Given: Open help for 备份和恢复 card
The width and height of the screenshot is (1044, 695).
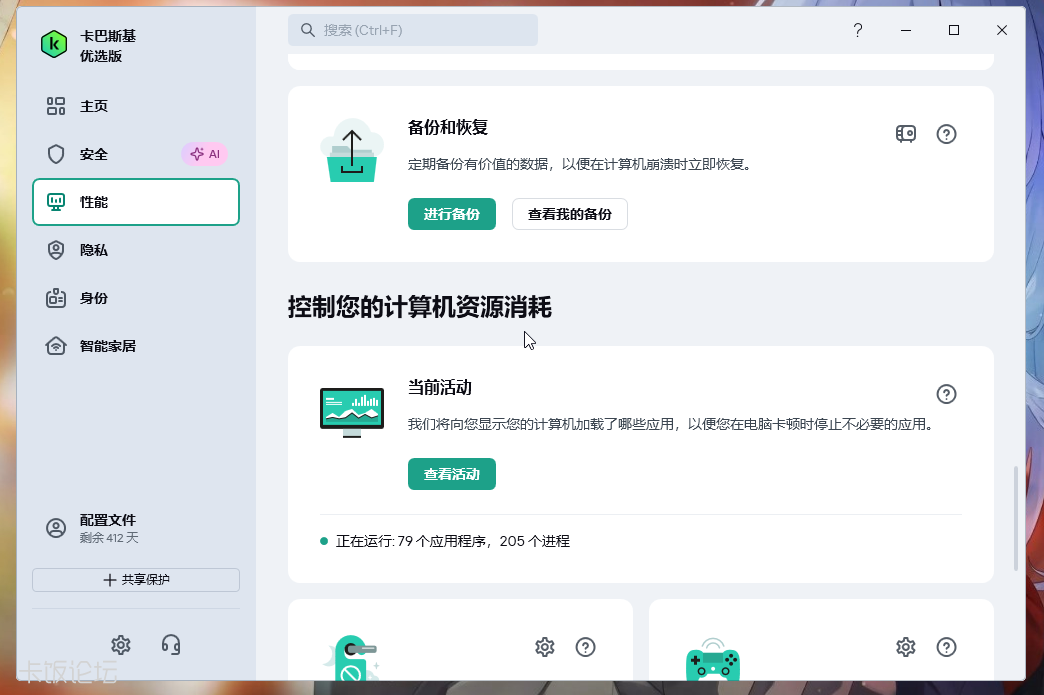Looking at the screenshot, I should click(946, 134).
